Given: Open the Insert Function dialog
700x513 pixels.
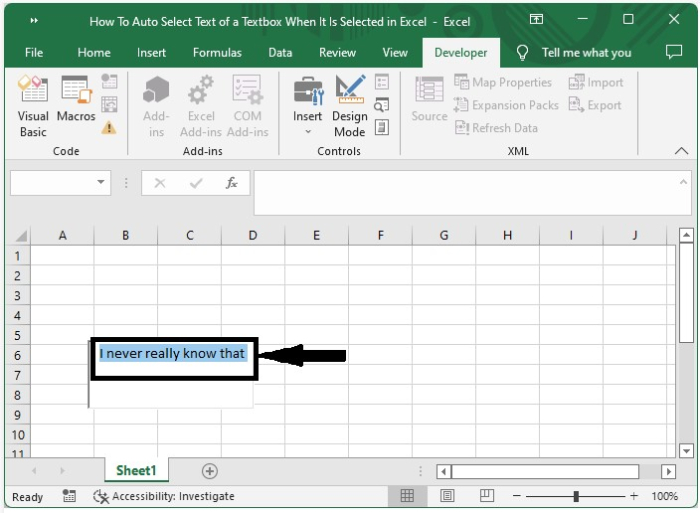Looking at the screenshot, I should (x=231, y=183).
